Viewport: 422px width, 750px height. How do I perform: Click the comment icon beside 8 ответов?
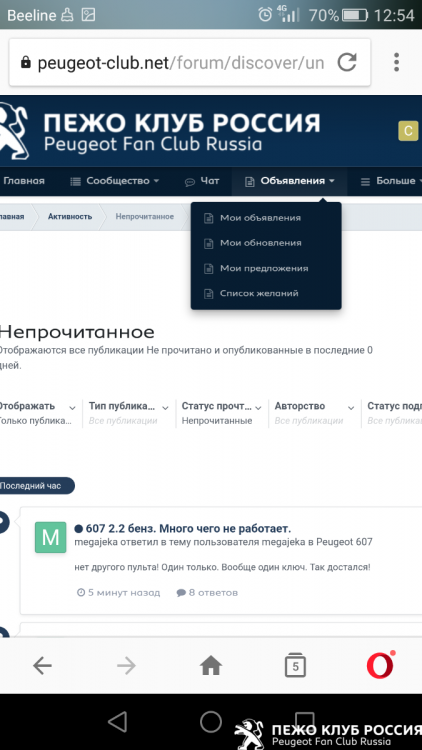181,593
